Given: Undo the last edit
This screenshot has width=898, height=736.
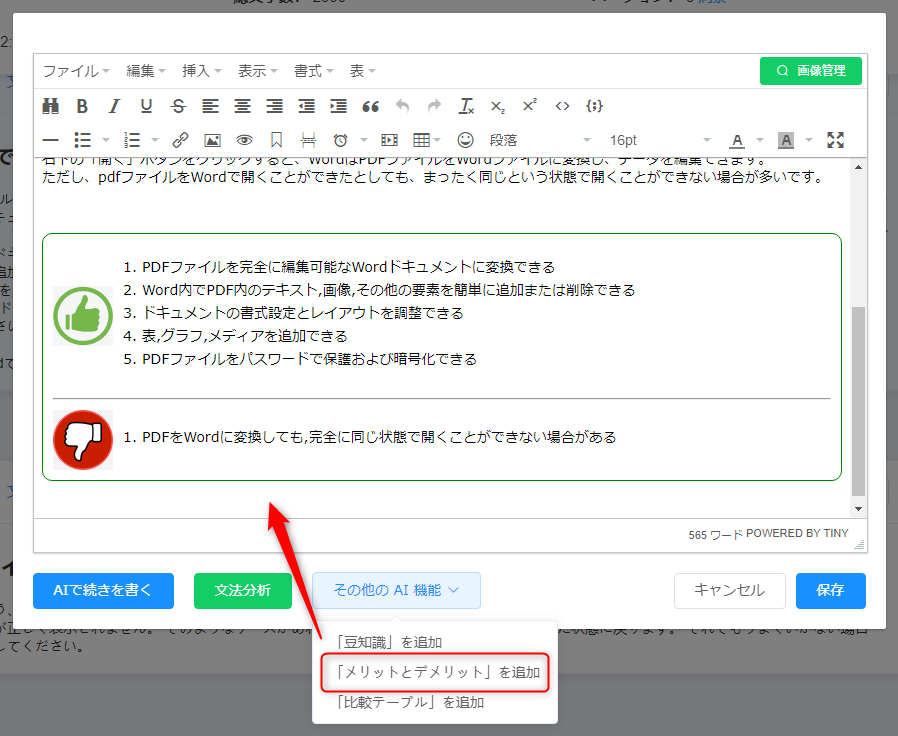Looking at the screenshot, I should point(403,106).
